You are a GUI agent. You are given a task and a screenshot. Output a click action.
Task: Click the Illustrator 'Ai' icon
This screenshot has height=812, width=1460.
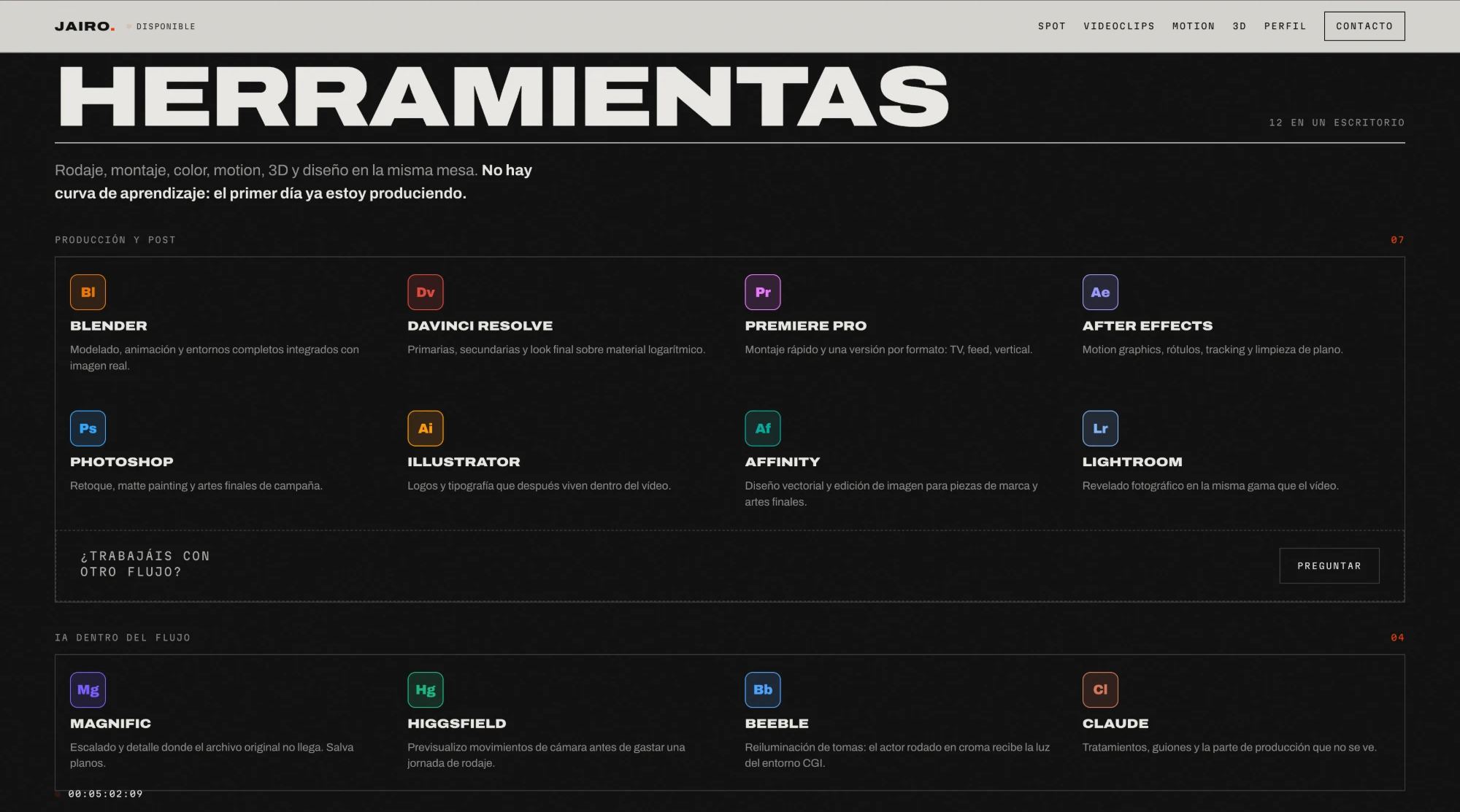[425, 428]
